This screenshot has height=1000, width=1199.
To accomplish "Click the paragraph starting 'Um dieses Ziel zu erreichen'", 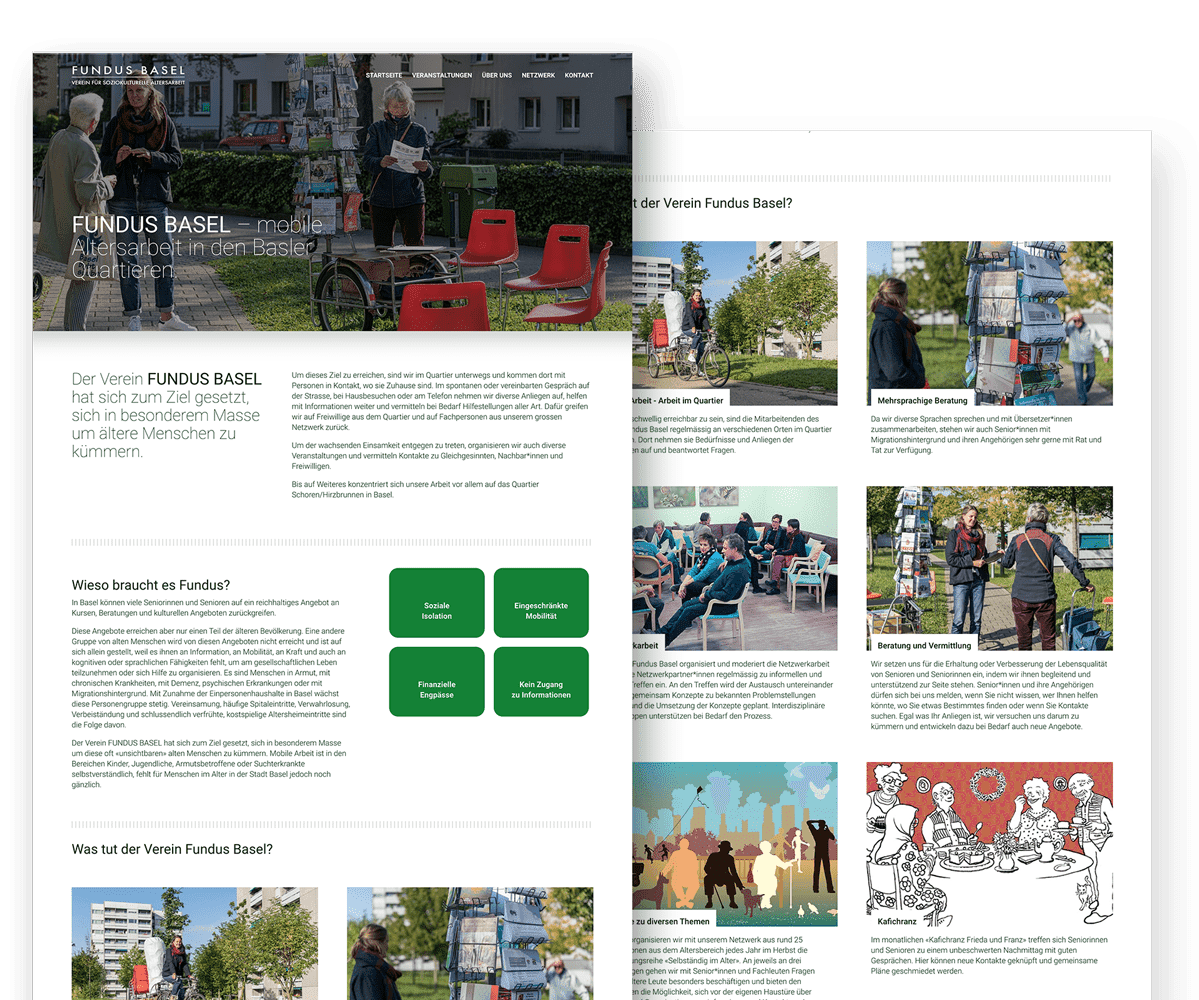I will [440, 401].
